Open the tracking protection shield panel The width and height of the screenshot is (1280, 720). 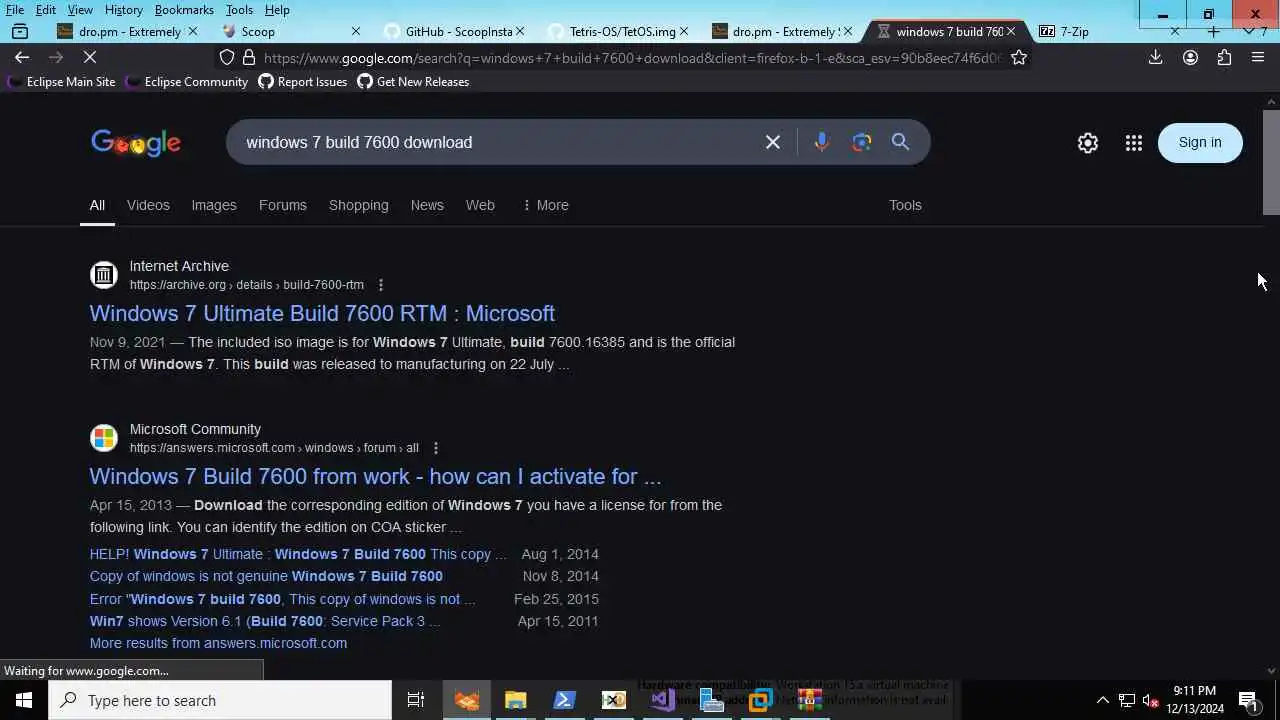[x=227, y=58]
